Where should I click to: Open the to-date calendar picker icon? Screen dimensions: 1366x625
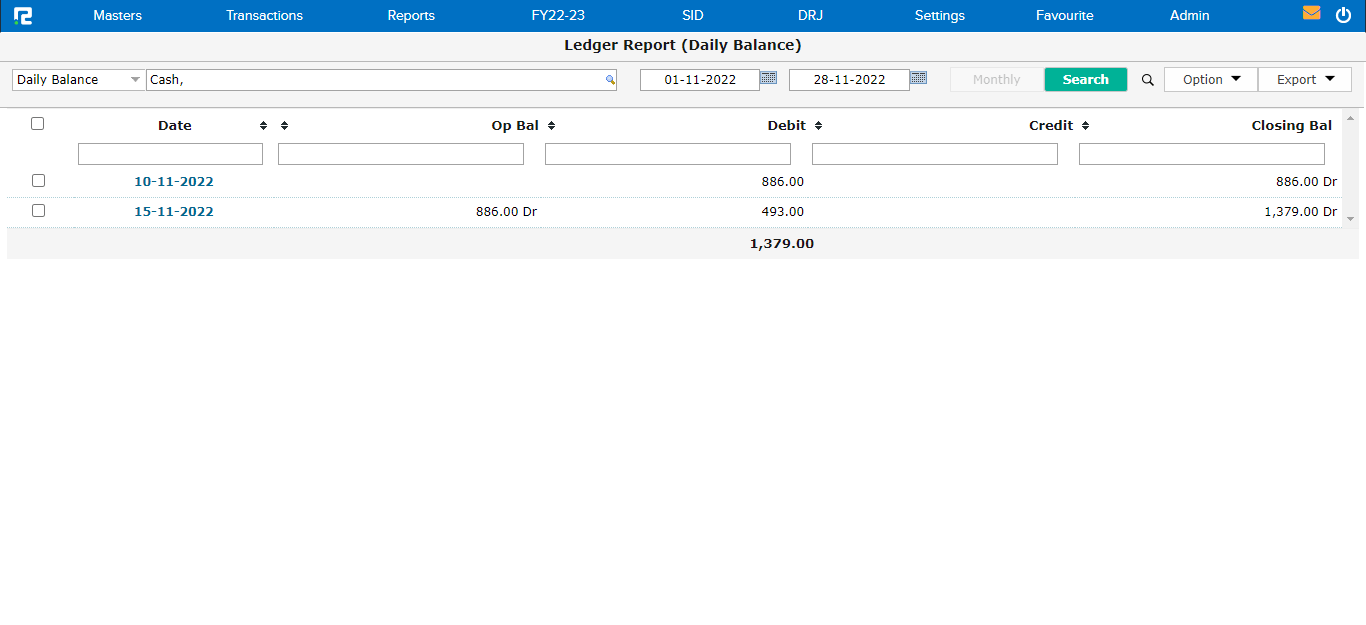tap(918, 78)
